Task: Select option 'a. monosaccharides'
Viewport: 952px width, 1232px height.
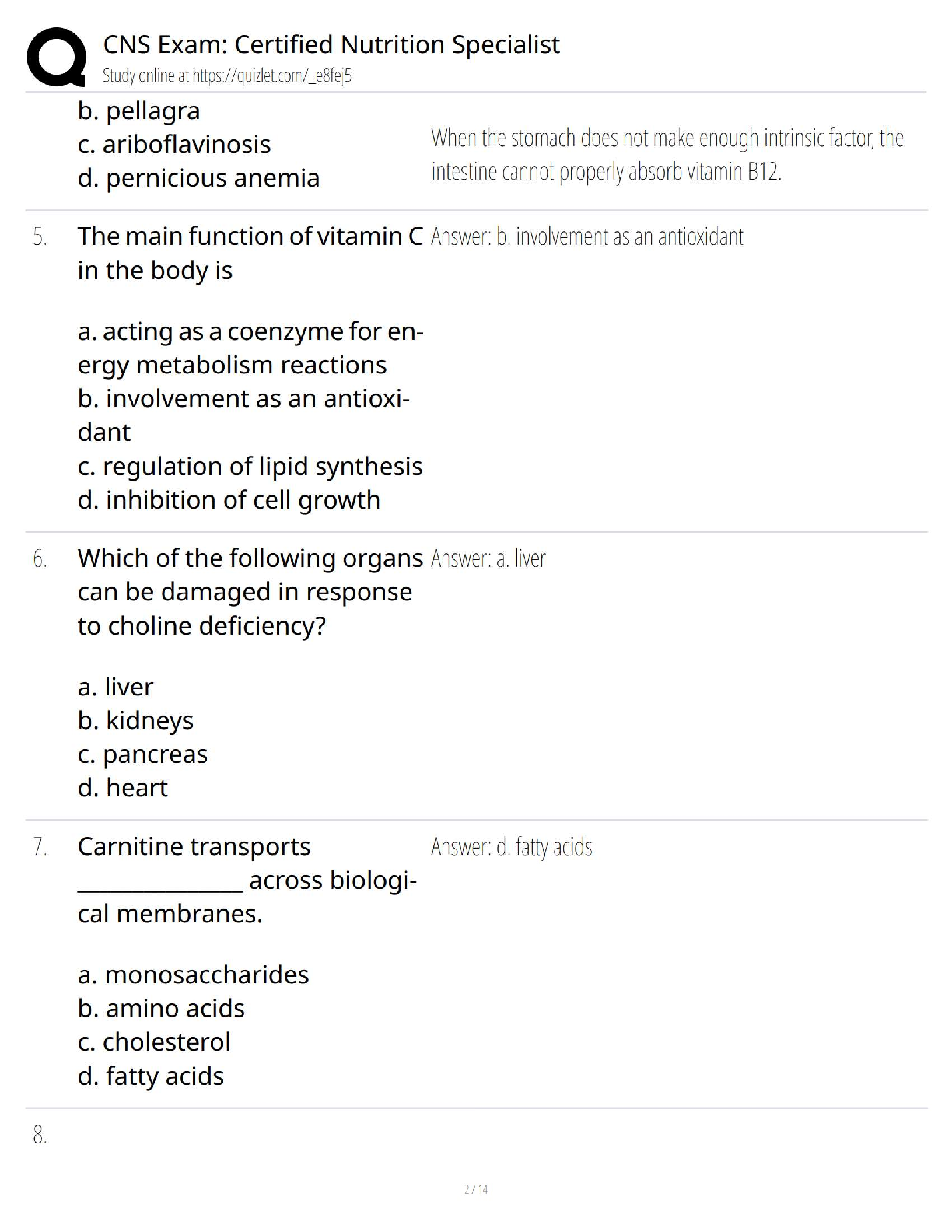Action: [194, 975]
